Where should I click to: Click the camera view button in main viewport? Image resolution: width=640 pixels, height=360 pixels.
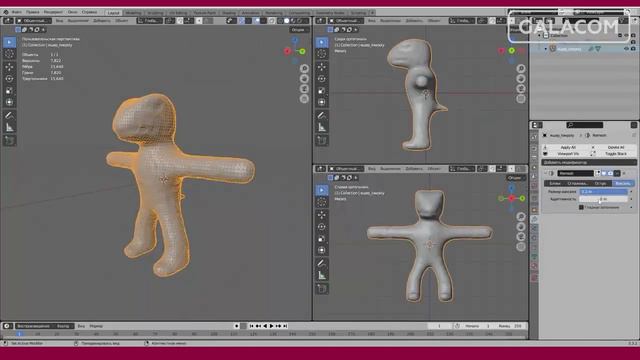304,89
